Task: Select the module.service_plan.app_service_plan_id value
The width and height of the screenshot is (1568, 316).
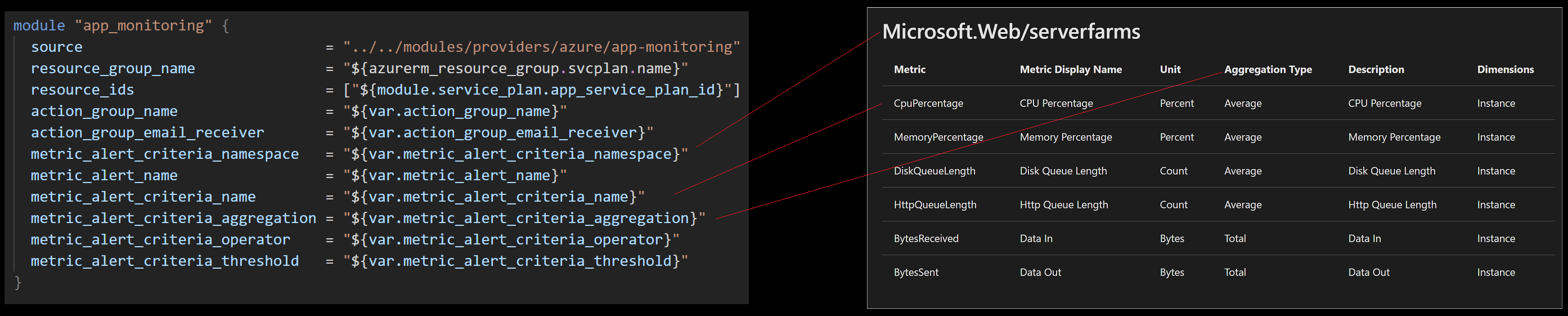Action: tap(541, 90)
